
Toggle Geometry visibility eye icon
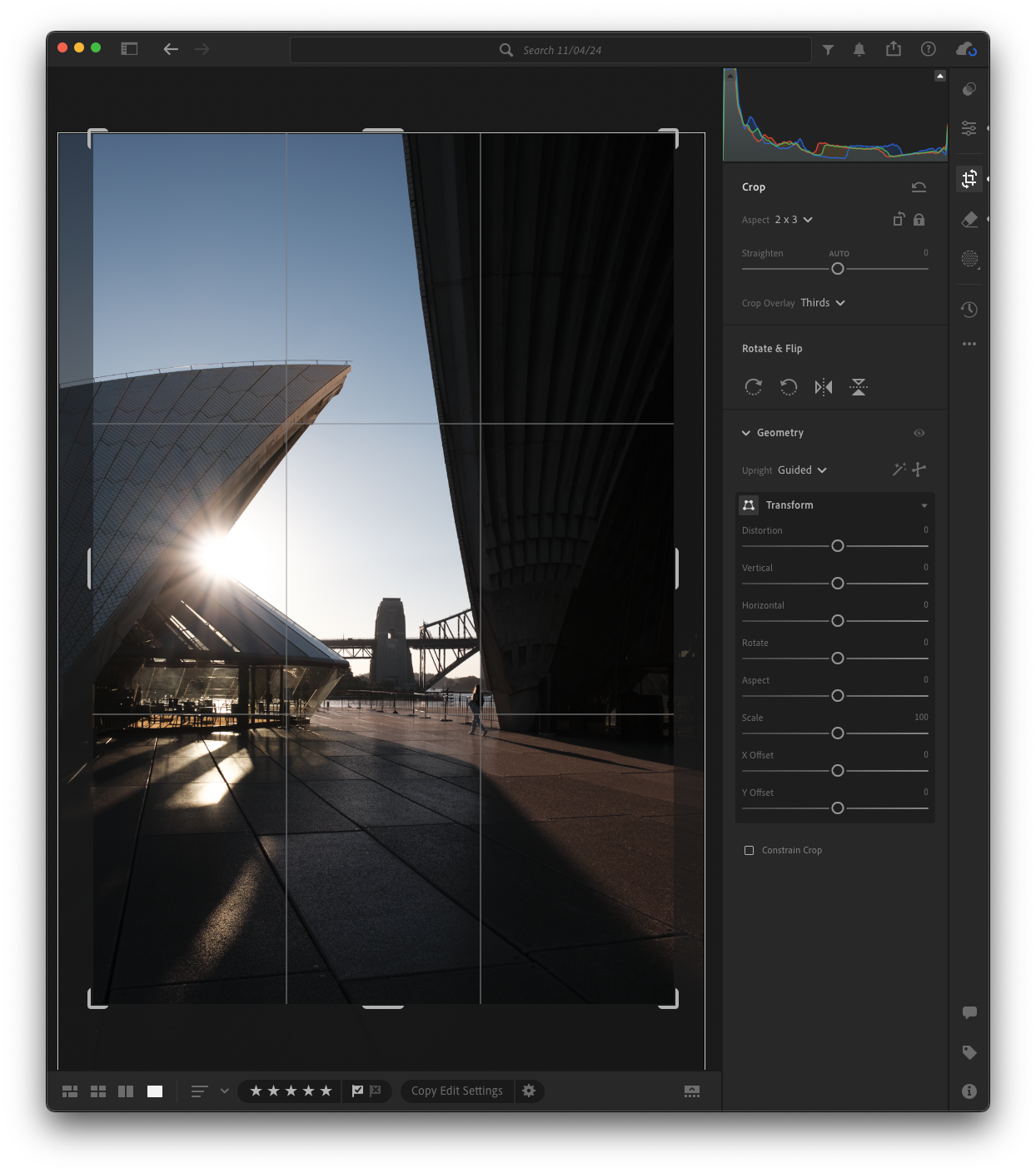(x=919, y=433)
